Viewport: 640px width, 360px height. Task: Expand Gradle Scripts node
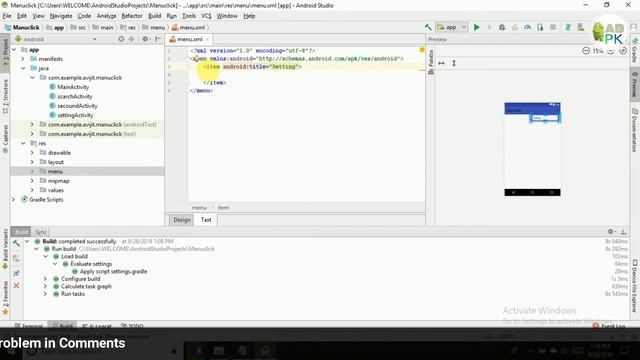[13, 200]
